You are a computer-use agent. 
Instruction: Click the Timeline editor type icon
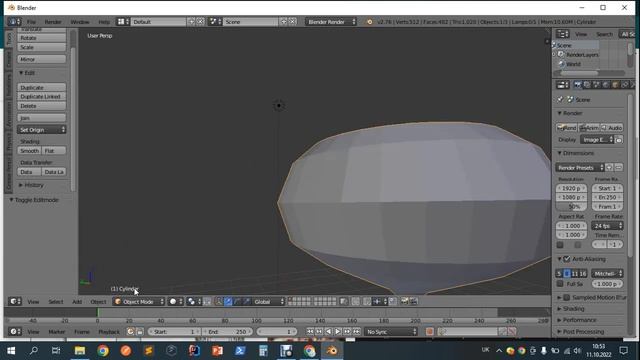coord(15,332)
